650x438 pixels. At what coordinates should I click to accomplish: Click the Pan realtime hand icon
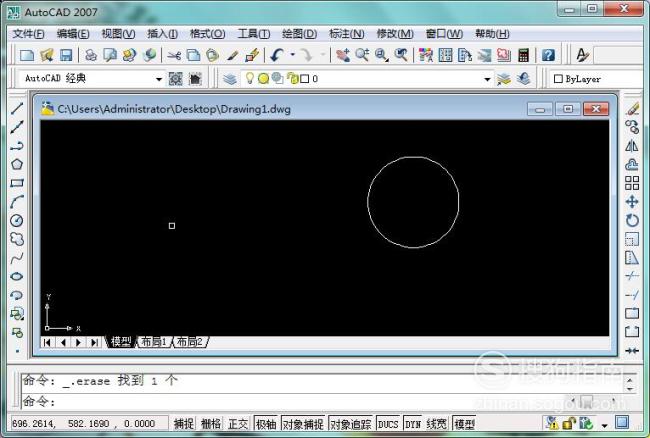[343, 55]
